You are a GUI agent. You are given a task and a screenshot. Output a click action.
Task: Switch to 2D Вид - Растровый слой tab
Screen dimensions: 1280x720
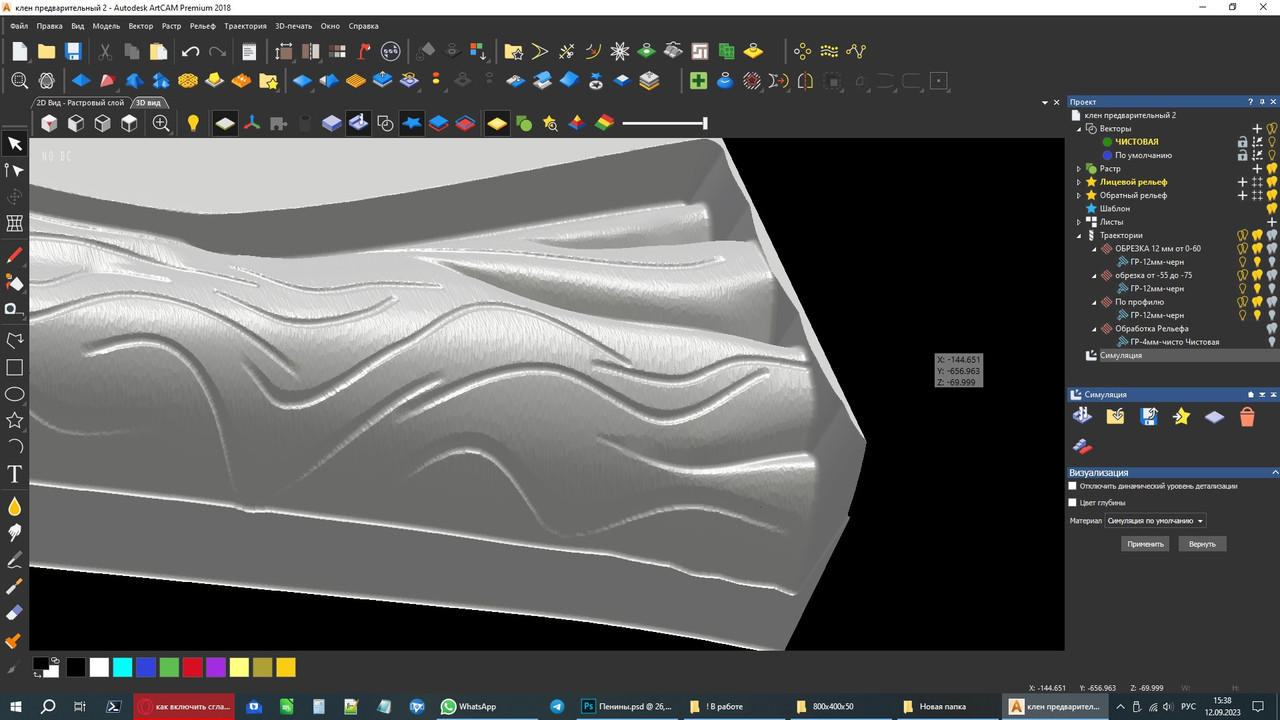click(80, 102)
